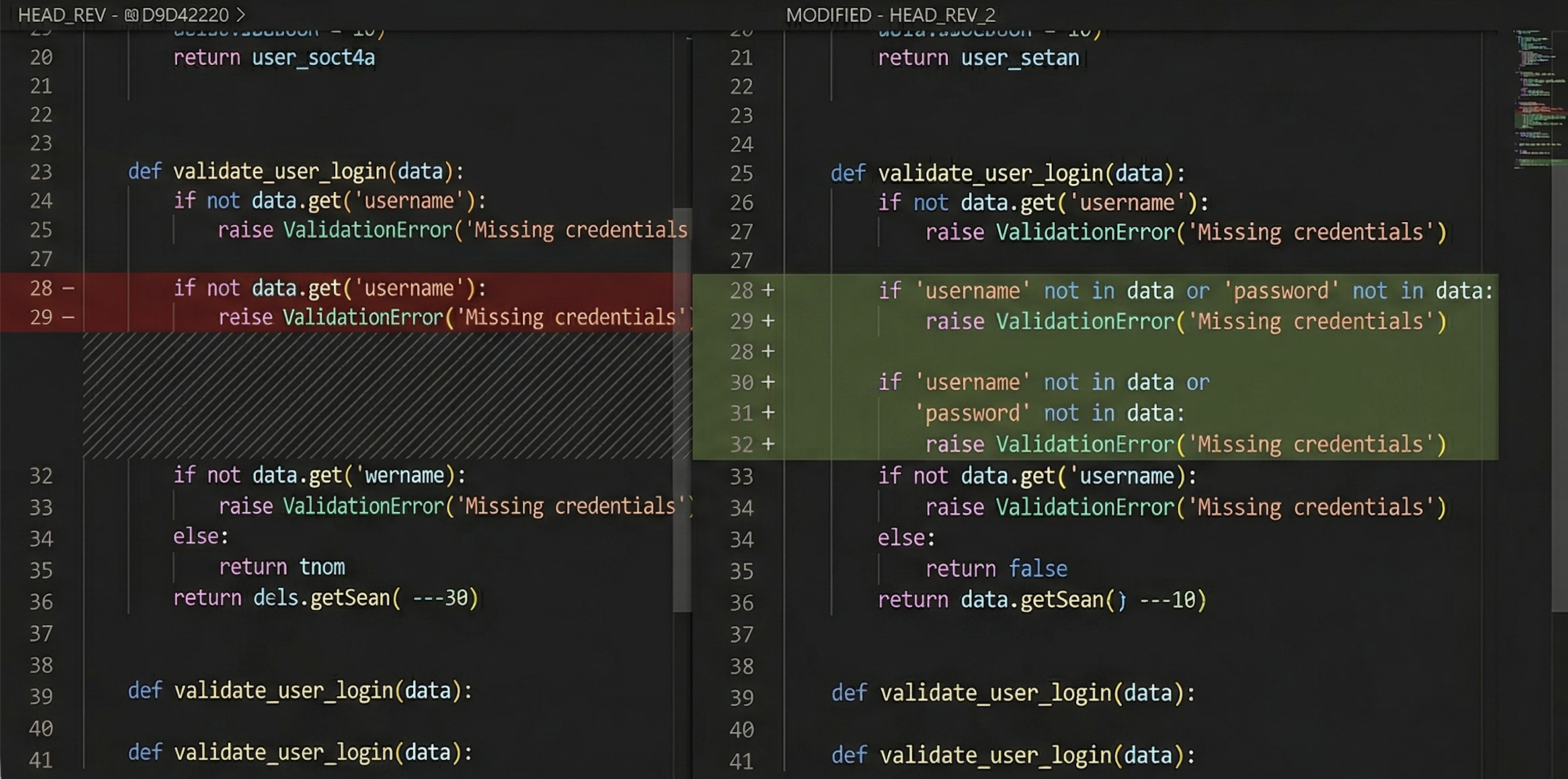Click the minus marker on removed line 28
The width and height of the screenshot is (1568, 779).
(x=68, y=288)
